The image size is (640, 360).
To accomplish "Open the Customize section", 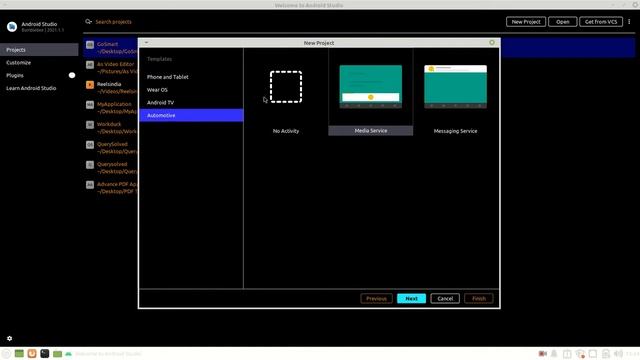I will click(39, 62).
